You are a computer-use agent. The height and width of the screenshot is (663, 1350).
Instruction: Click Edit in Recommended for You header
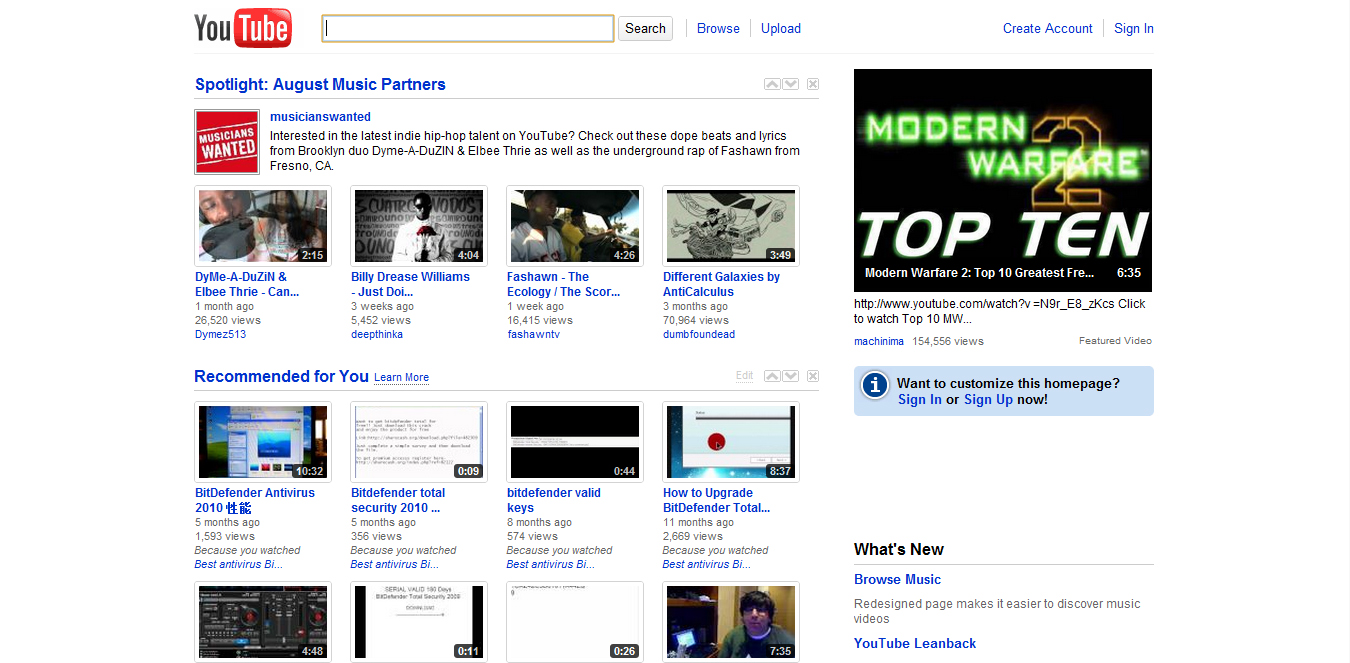click(744, 376)
